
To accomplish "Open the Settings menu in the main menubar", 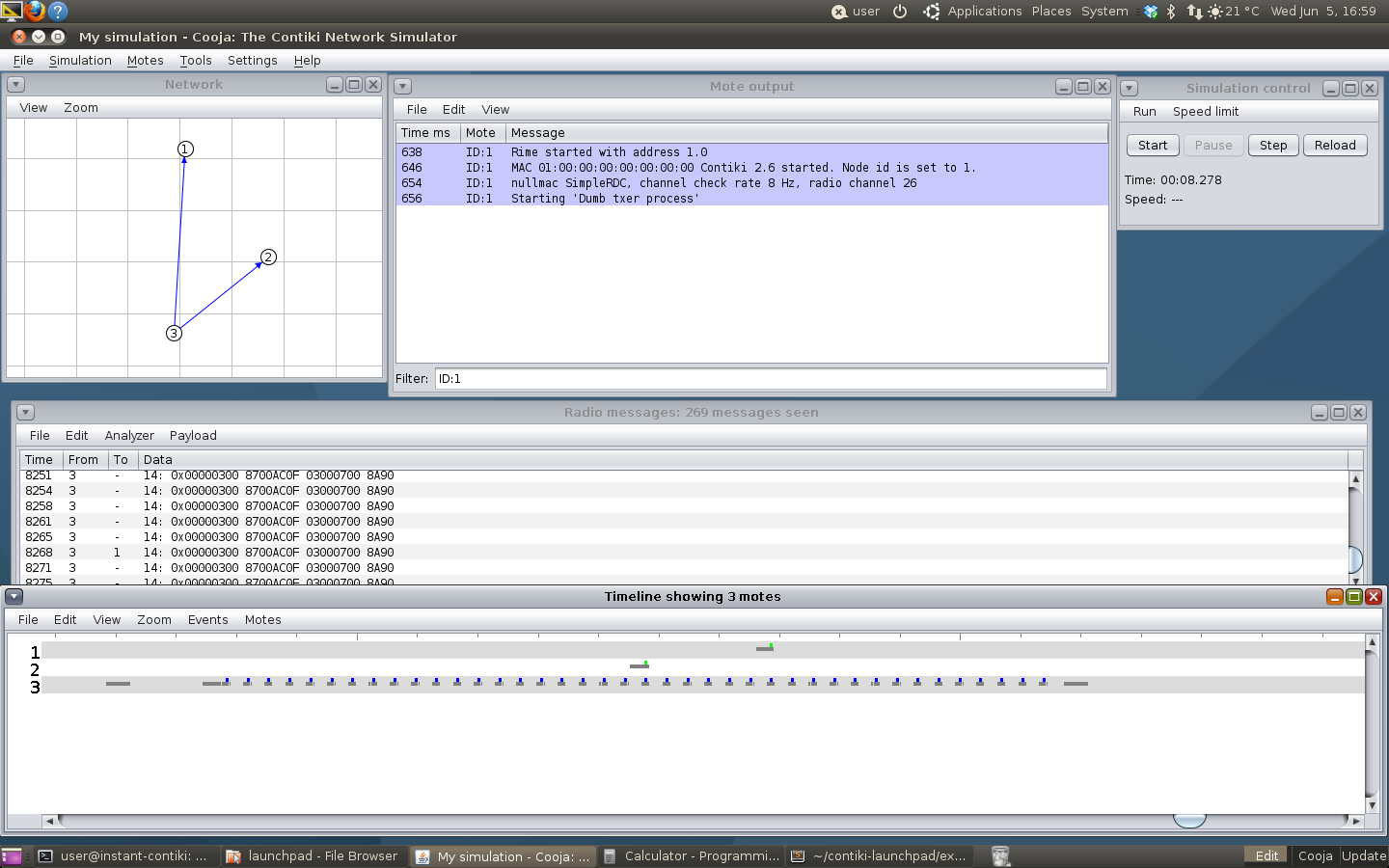I will [x=253, y=60].
